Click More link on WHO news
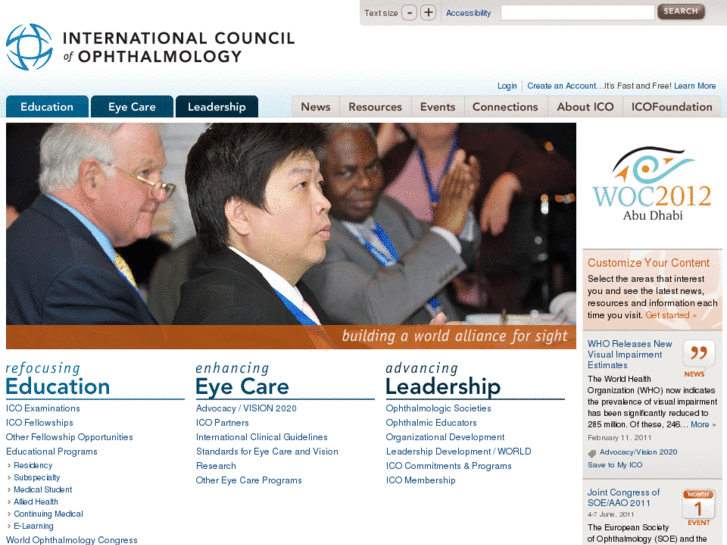 pos(703,424)
